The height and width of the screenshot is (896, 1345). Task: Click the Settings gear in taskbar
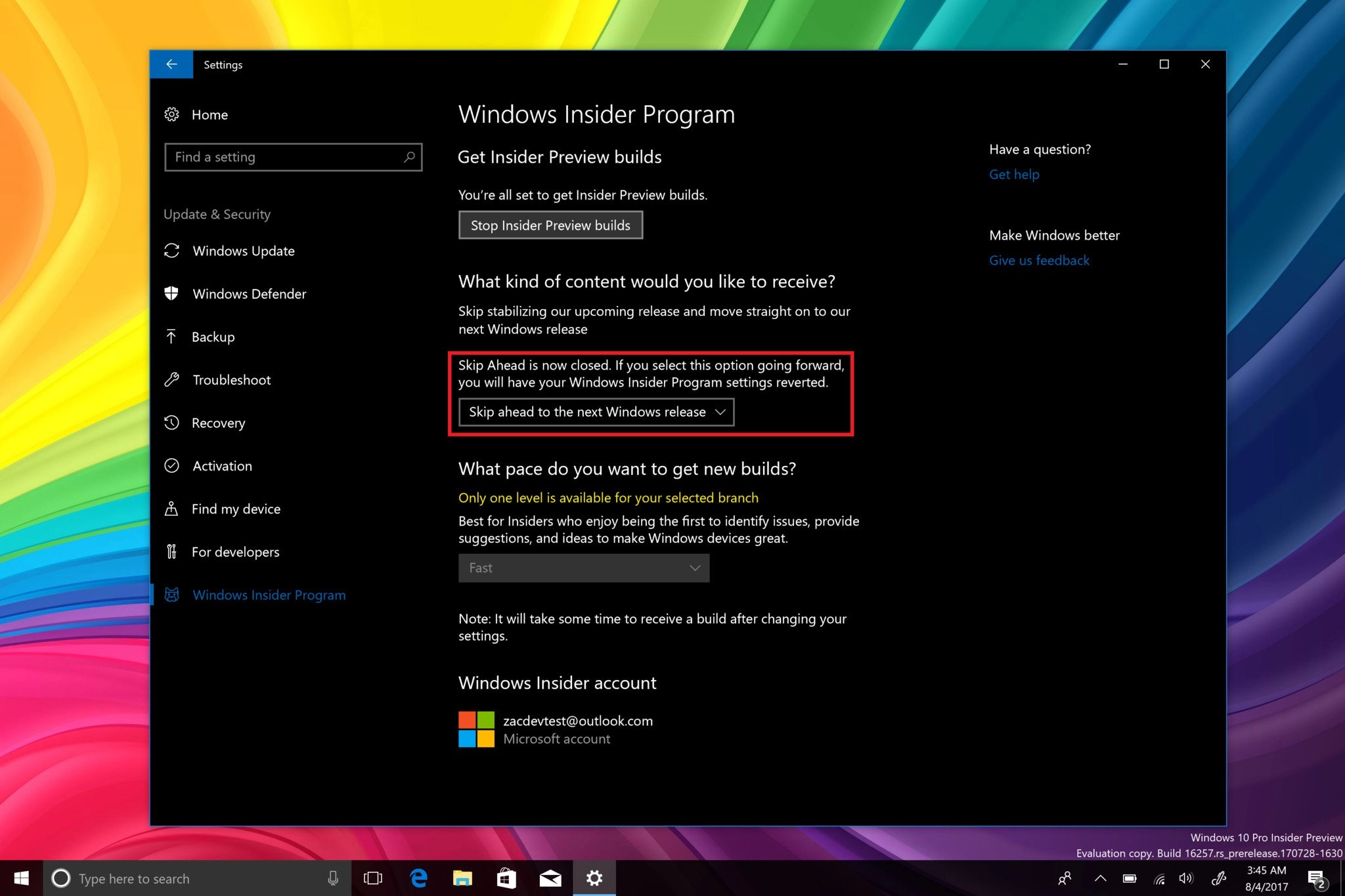594,878
